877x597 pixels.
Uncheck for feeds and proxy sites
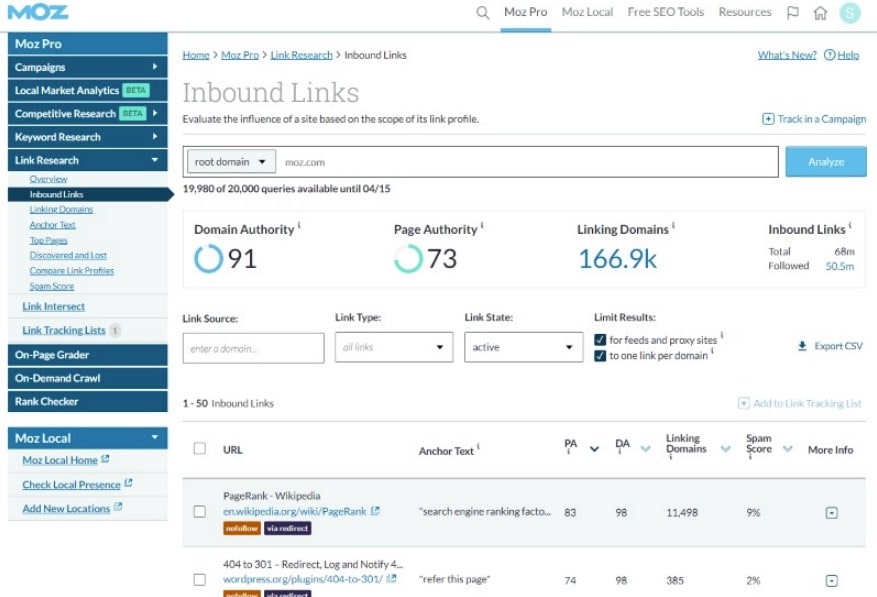[x=600, y=340]
